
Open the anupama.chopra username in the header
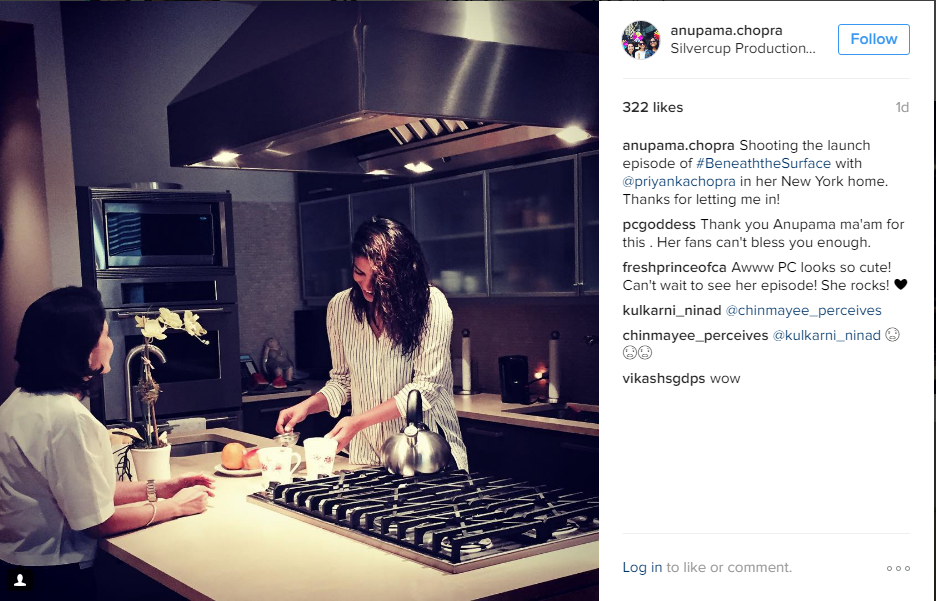point(726,30)
